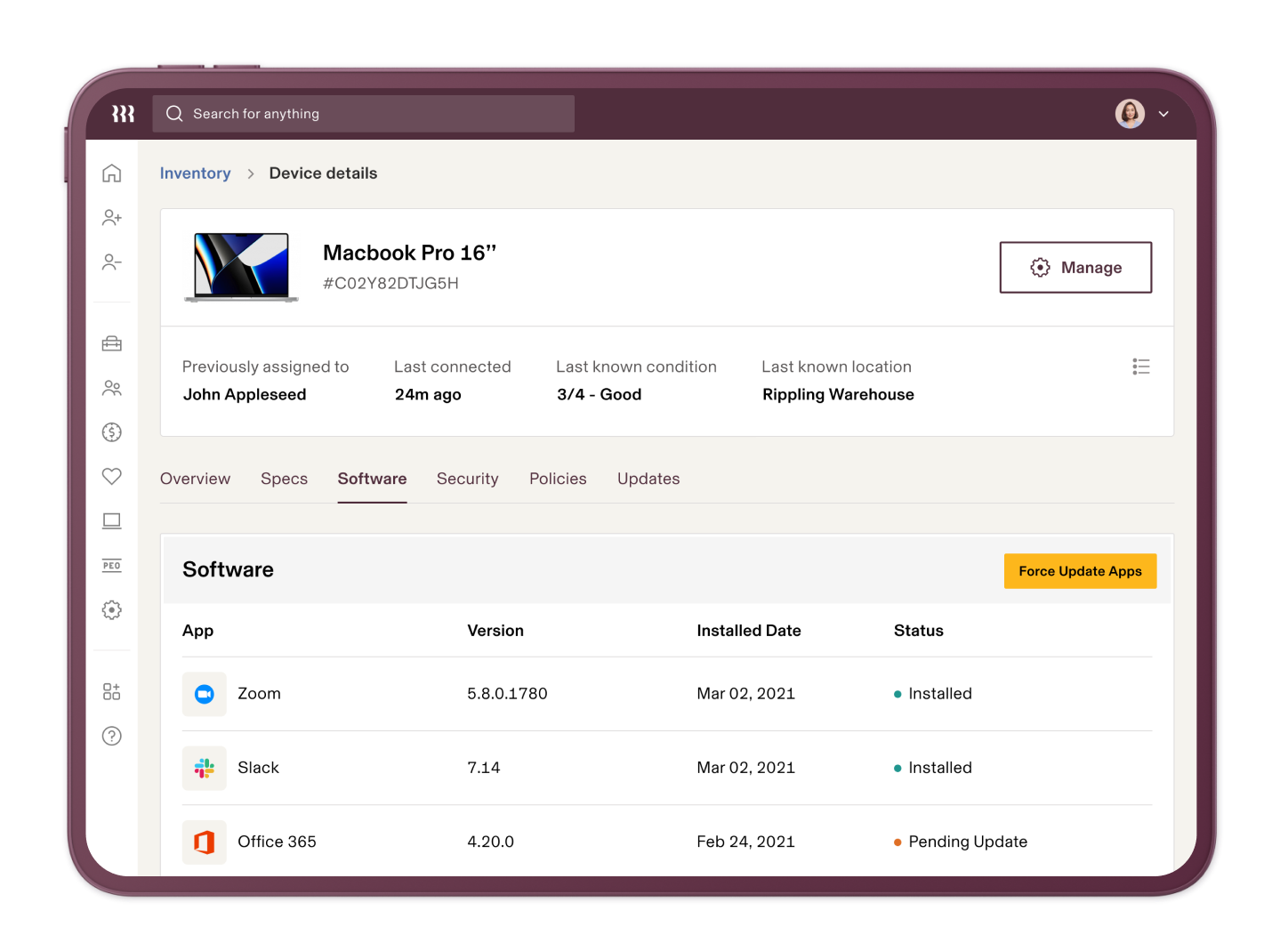This screenshot has width=1288, height=943.
Task: Click the Rippling logo icon
Action: [123, 114]
